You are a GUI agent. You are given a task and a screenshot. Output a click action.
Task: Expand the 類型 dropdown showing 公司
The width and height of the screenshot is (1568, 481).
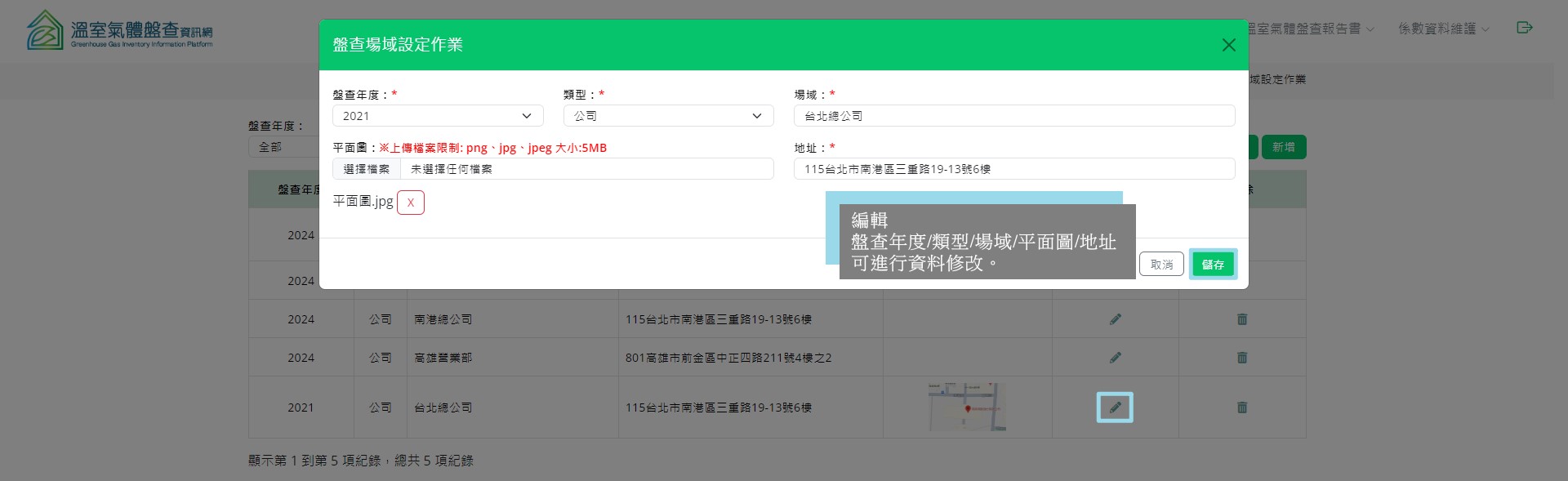(x=668, y=116)
